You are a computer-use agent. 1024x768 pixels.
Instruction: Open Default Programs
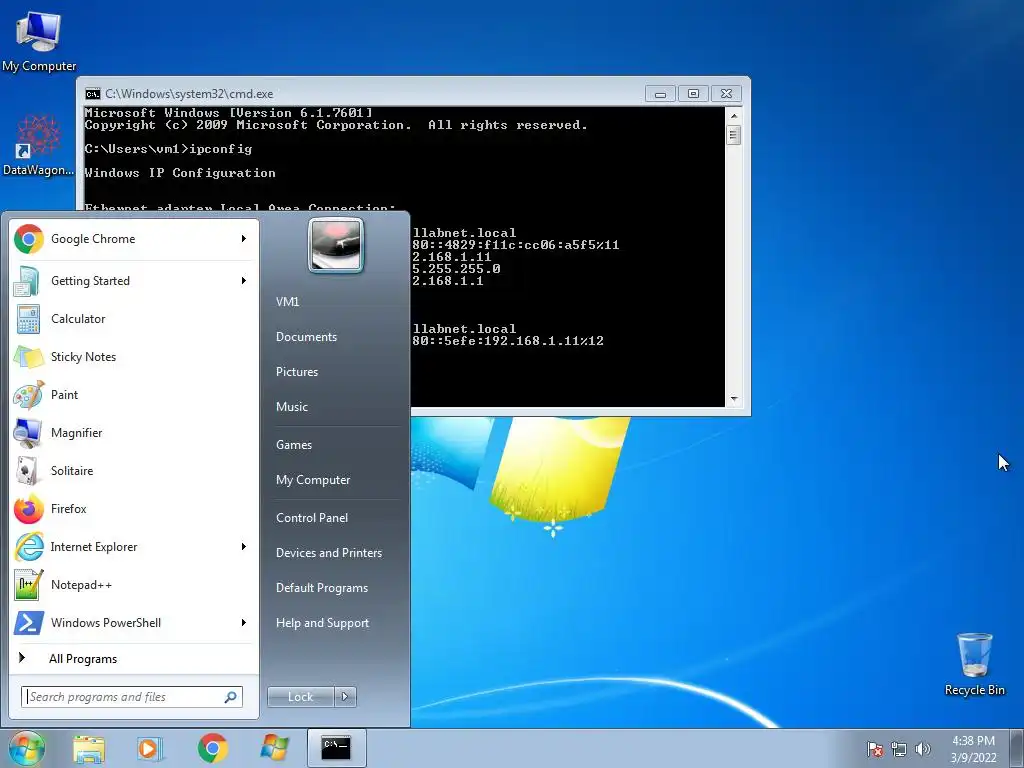(x=322, y=588)
